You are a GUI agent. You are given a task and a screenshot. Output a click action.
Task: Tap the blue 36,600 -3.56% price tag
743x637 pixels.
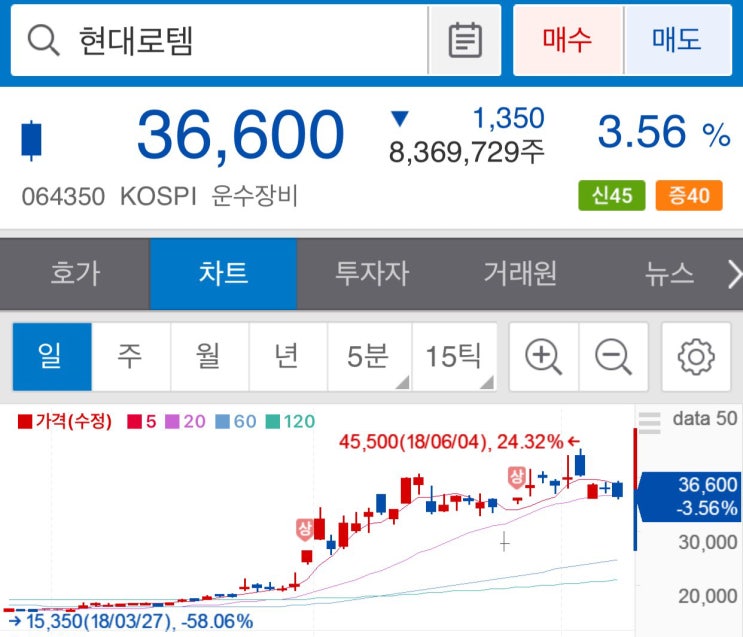(688, 497)
